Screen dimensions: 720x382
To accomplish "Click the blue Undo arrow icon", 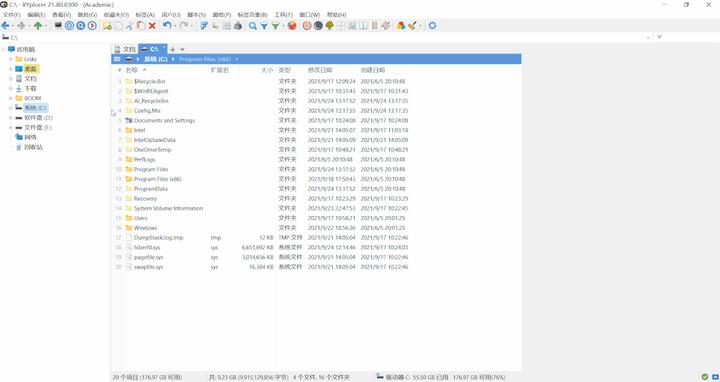I will point(167,26).
